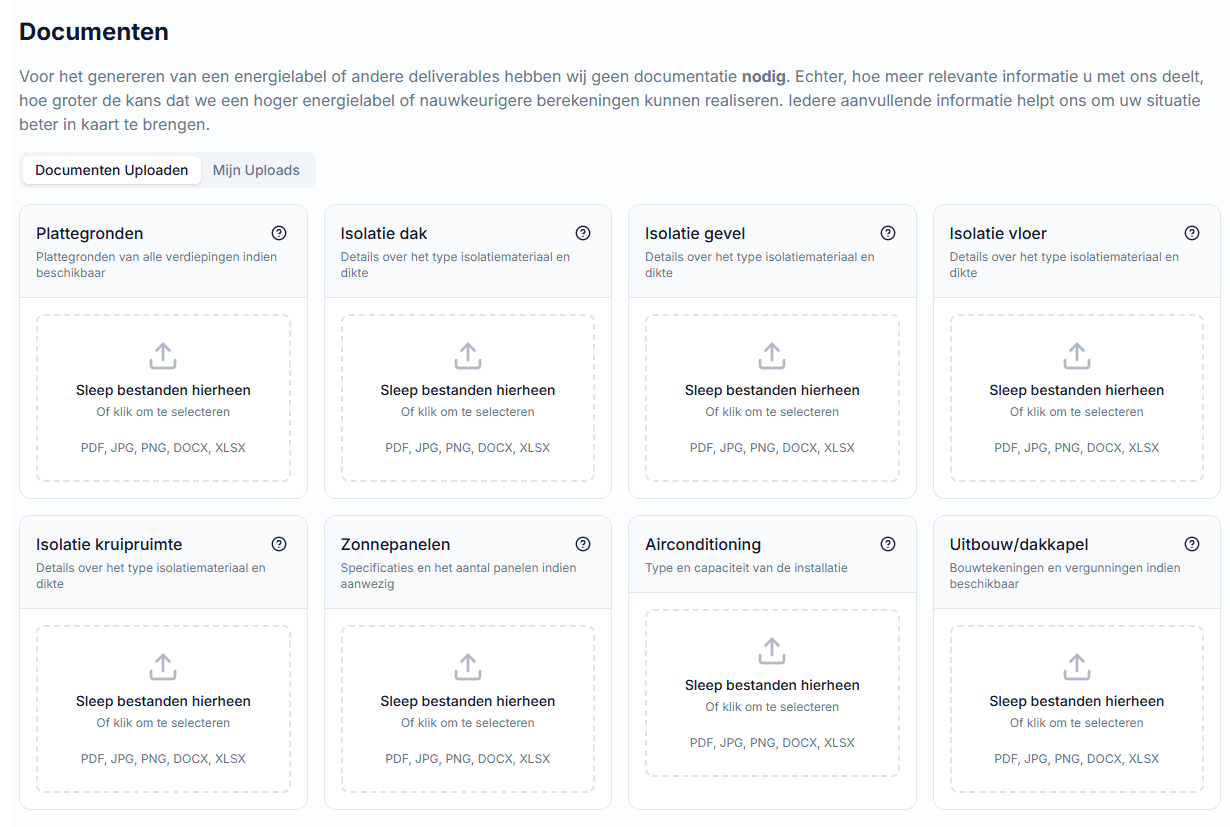Click 'Of klik om te selecteren' under Isolatie dak
Image resolution: width=1230 pixels, height=827 pixels.
click(x=467, y=412)
